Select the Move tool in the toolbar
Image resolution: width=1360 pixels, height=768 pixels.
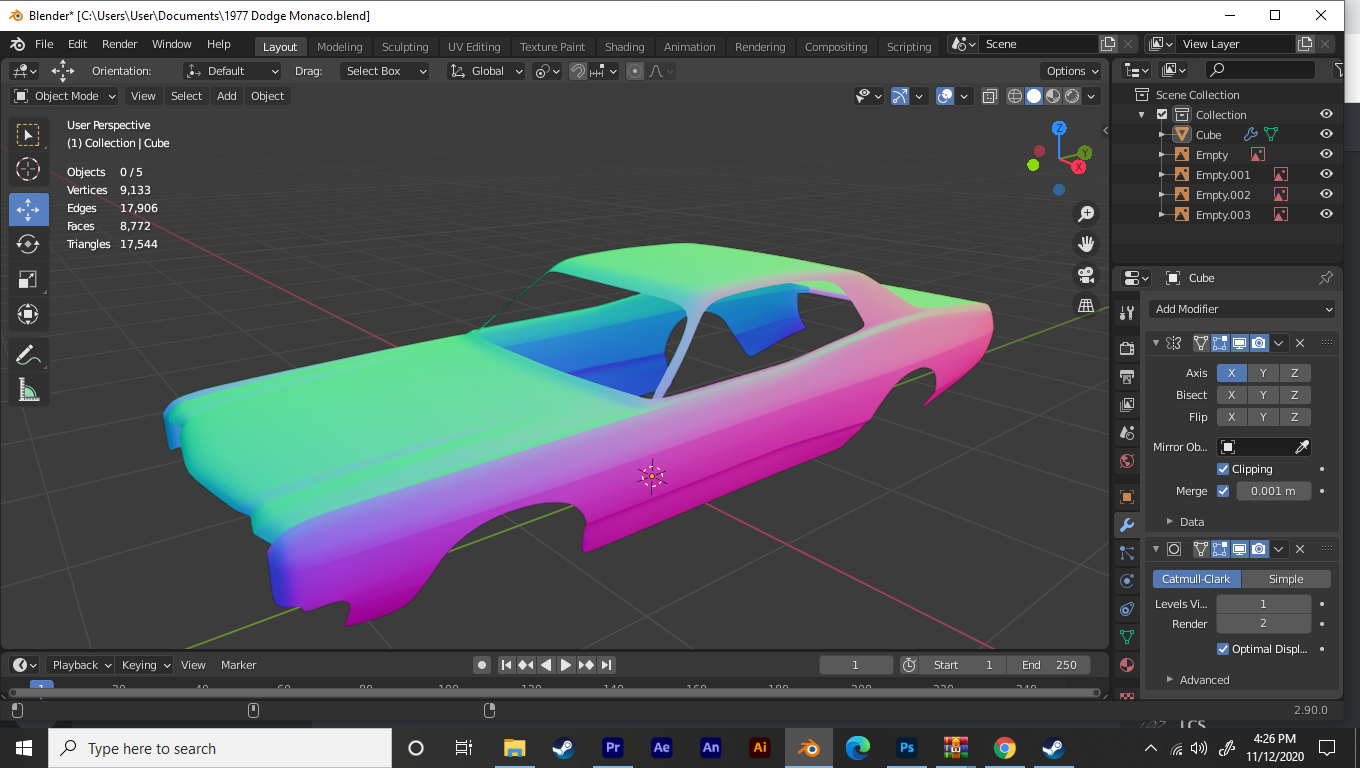tap(28, 209)
